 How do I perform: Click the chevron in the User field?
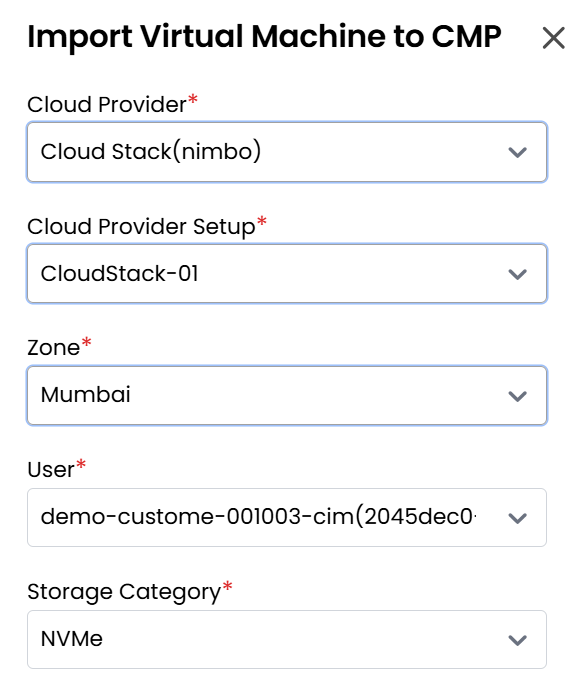(517, 518)
